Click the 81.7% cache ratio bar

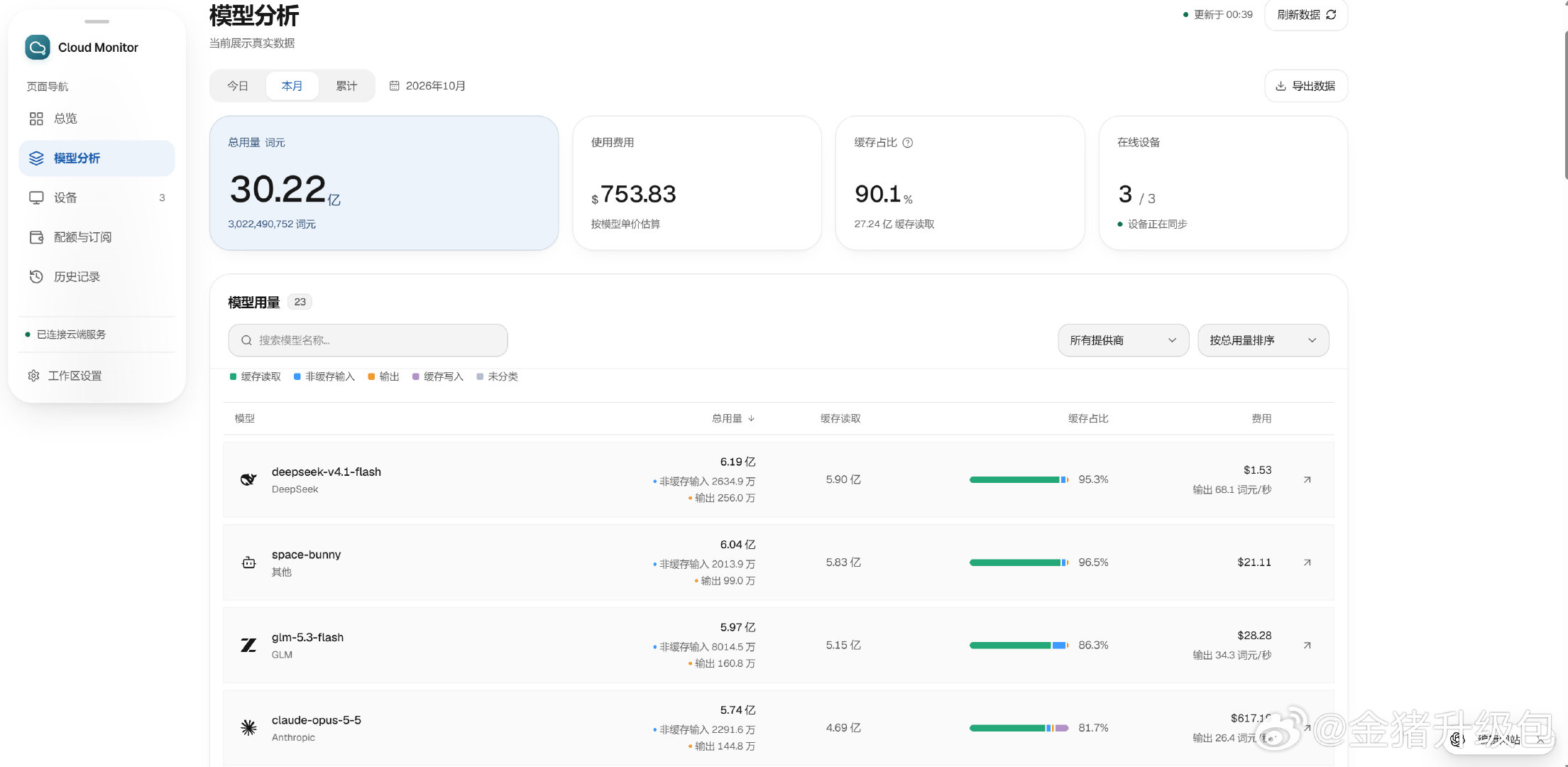[1019, 728]
